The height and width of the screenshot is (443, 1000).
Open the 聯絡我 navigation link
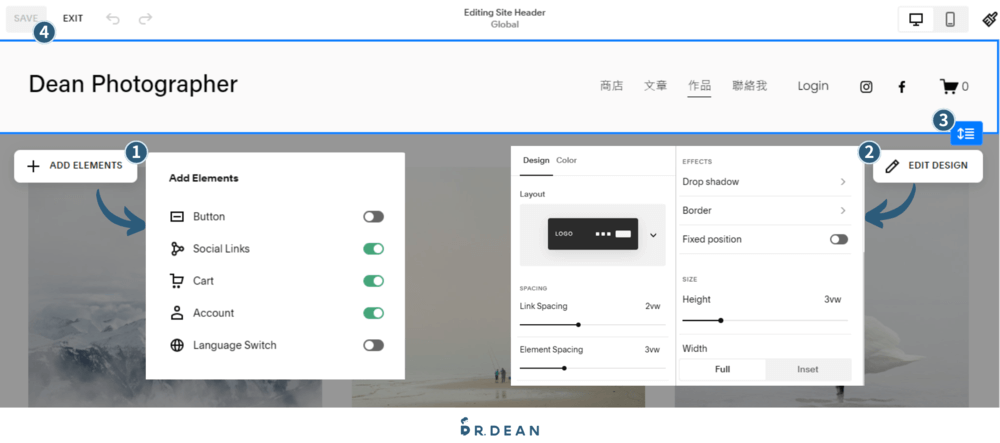point(750,86)
